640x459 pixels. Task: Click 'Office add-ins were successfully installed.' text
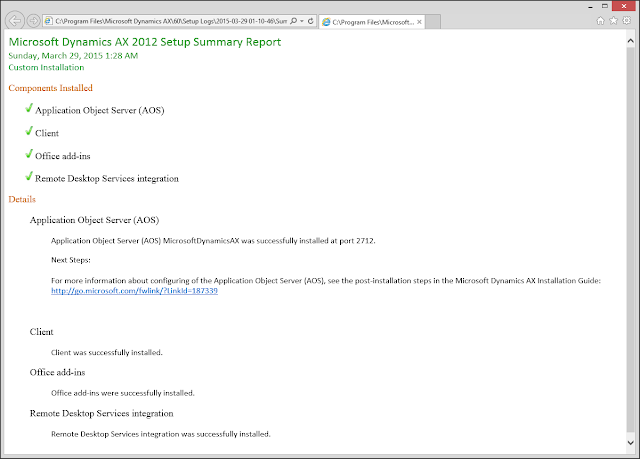122,393
